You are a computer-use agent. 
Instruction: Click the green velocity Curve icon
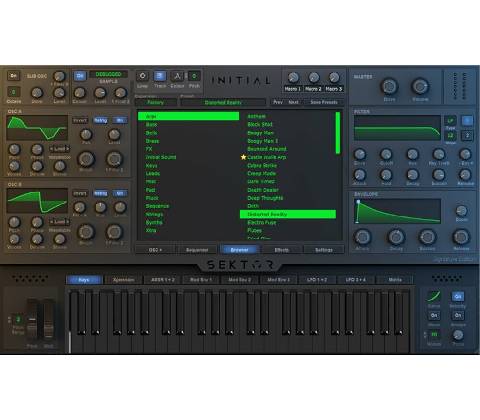(434, 296)
